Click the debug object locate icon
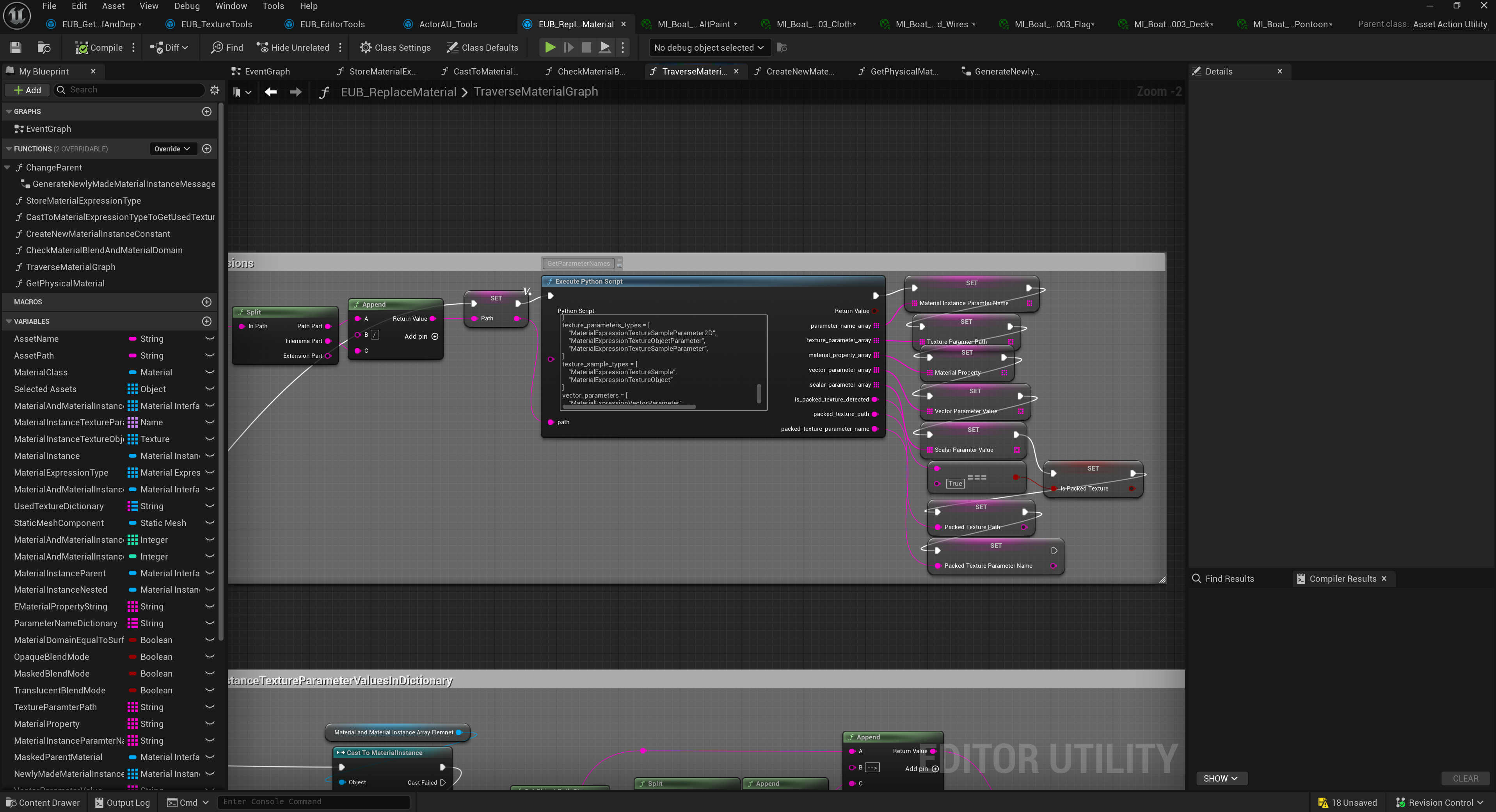This screenshot has width=1496, height=812. [782, 48]
